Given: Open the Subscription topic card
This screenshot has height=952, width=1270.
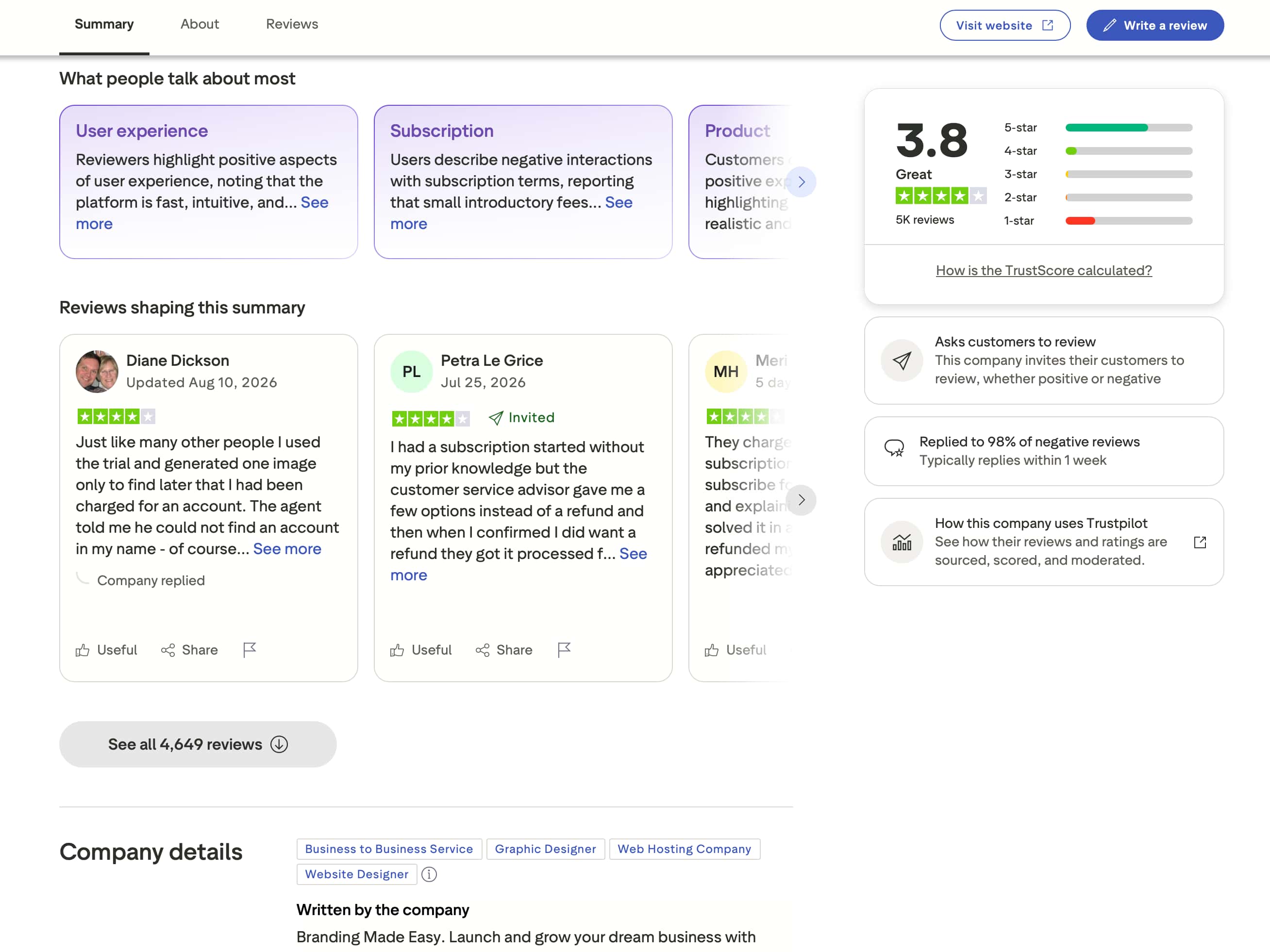Looking at the screenshot, I should pyautogui.click(x=523, y=182).
